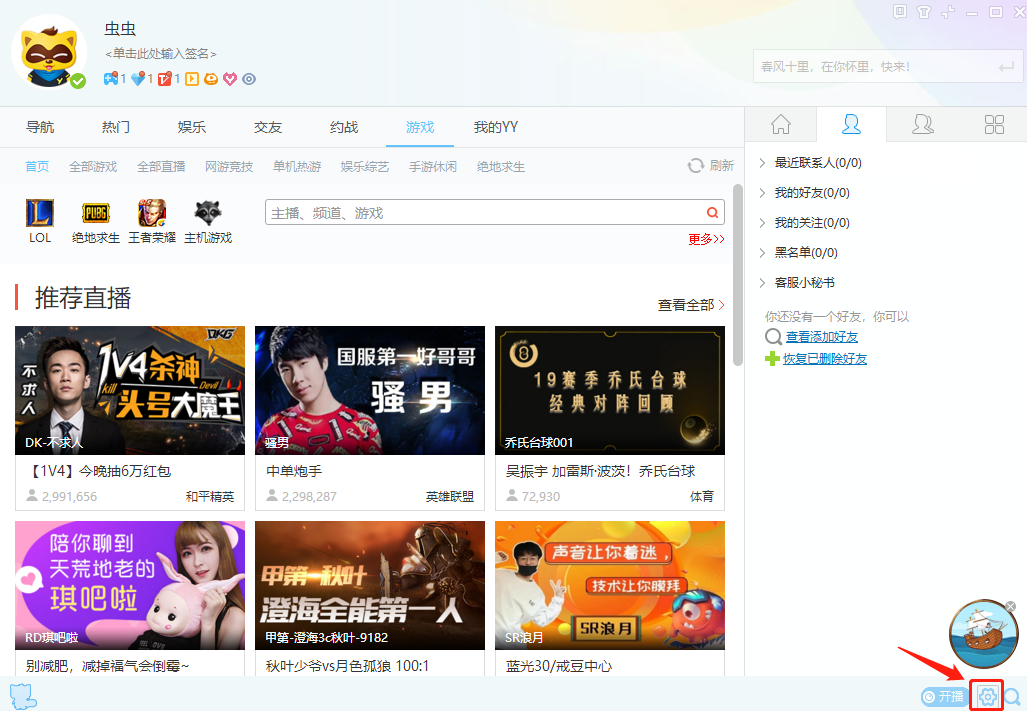Viewport: 1027px width, 711px height.
Task: Select the 娱乐综艺 sub-tab
Action: (365, 166)
